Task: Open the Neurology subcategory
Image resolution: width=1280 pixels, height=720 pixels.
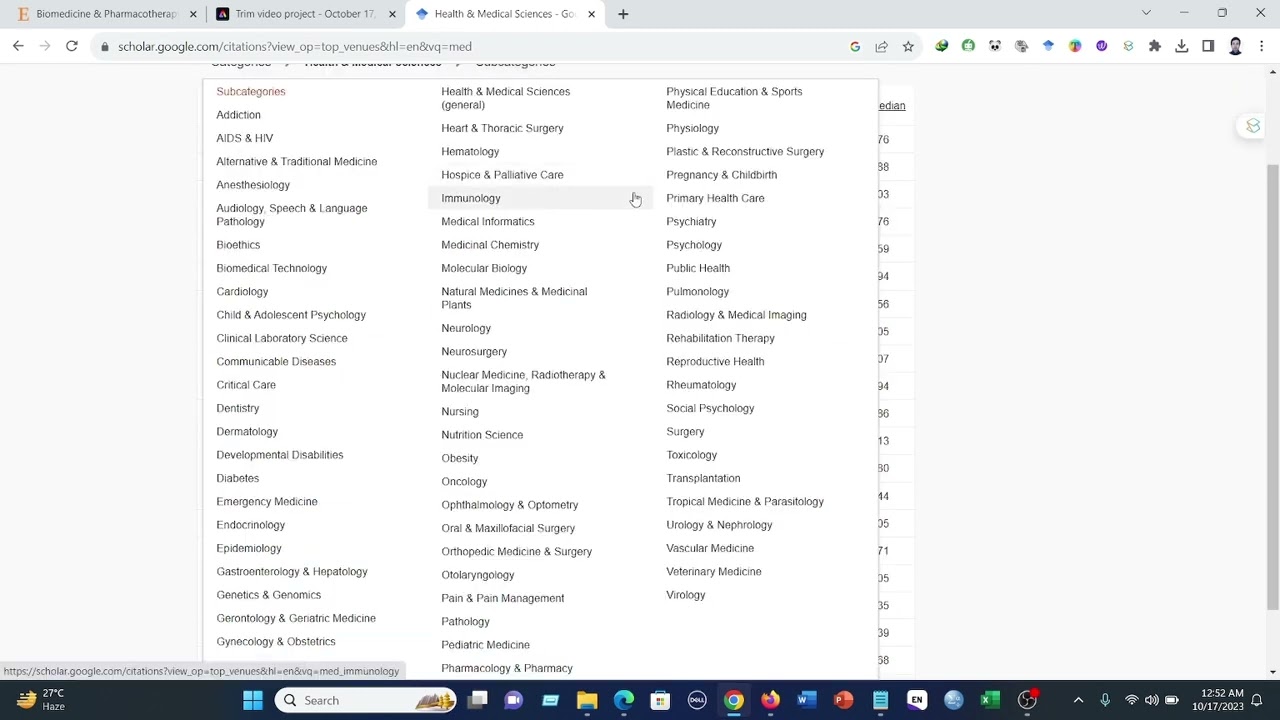Action: point(466,328)
